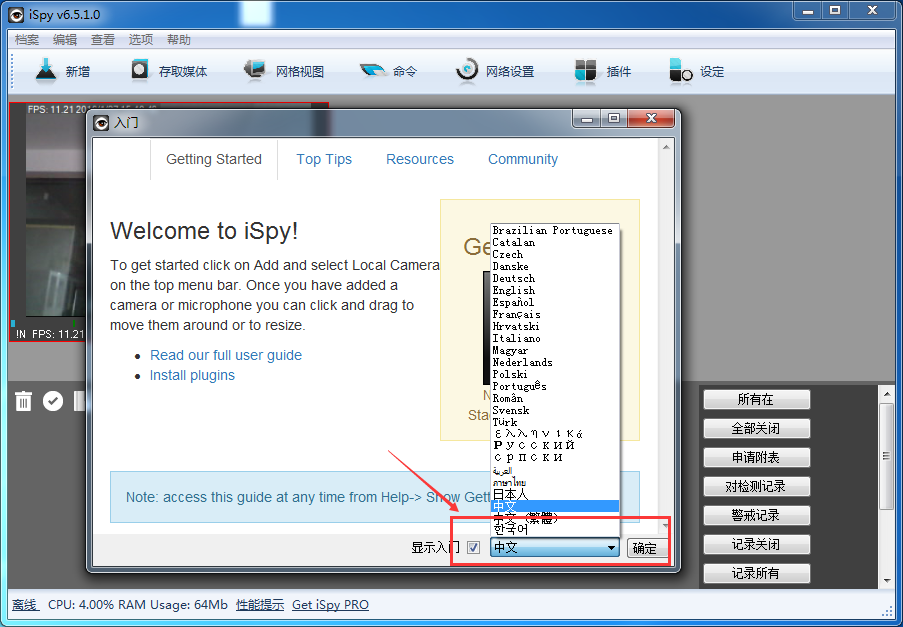This screenshot has width=903, height=627.
Task: Select Brazilian Portuguese in language list
Action: (x=555, y=230)
